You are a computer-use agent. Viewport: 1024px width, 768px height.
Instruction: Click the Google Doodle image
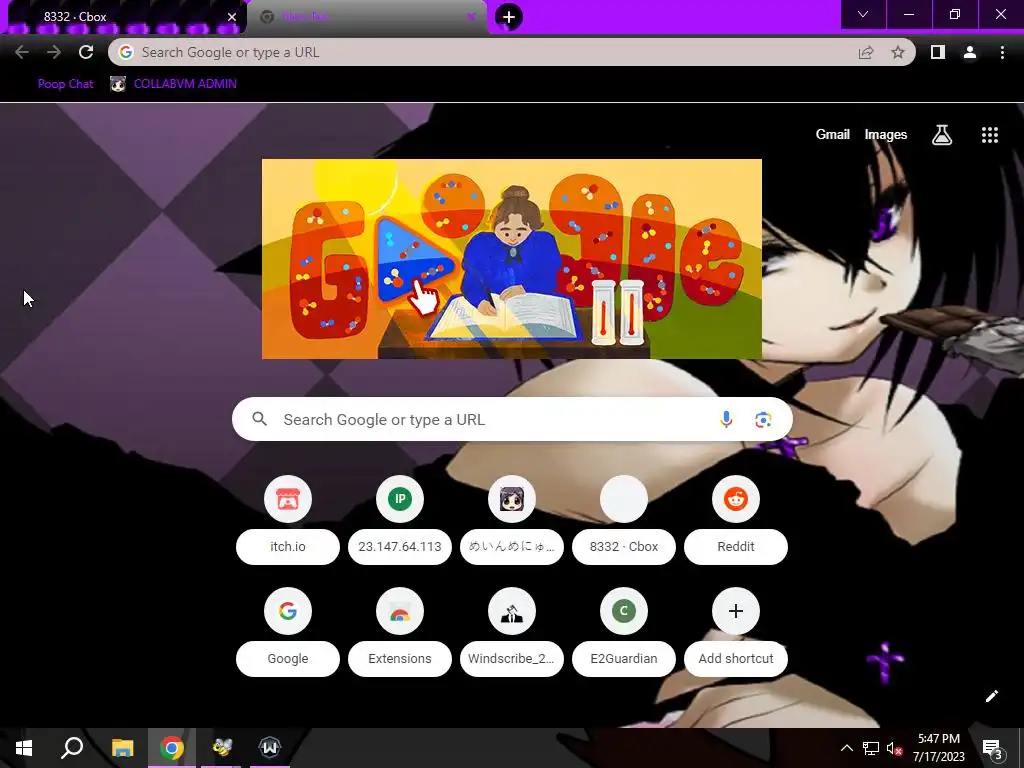point(511,259)
